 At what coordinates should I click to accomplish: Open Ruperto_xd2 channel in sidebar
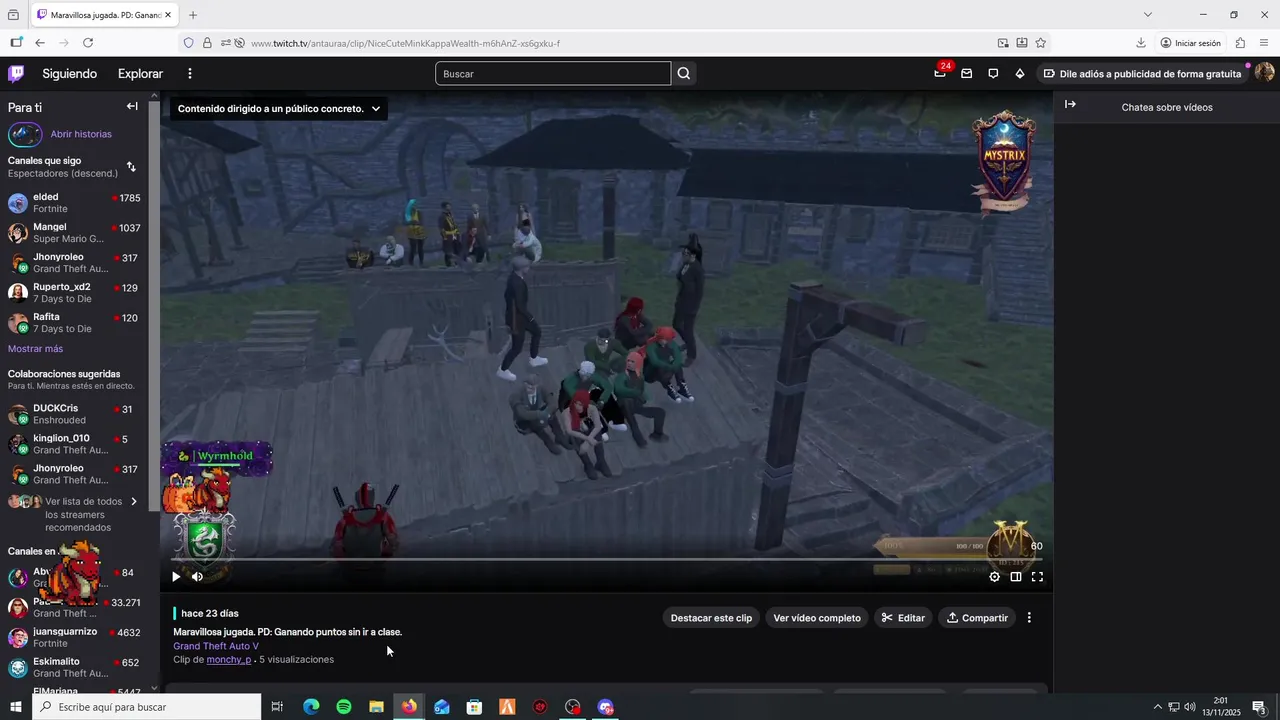(x=74, y=293)
